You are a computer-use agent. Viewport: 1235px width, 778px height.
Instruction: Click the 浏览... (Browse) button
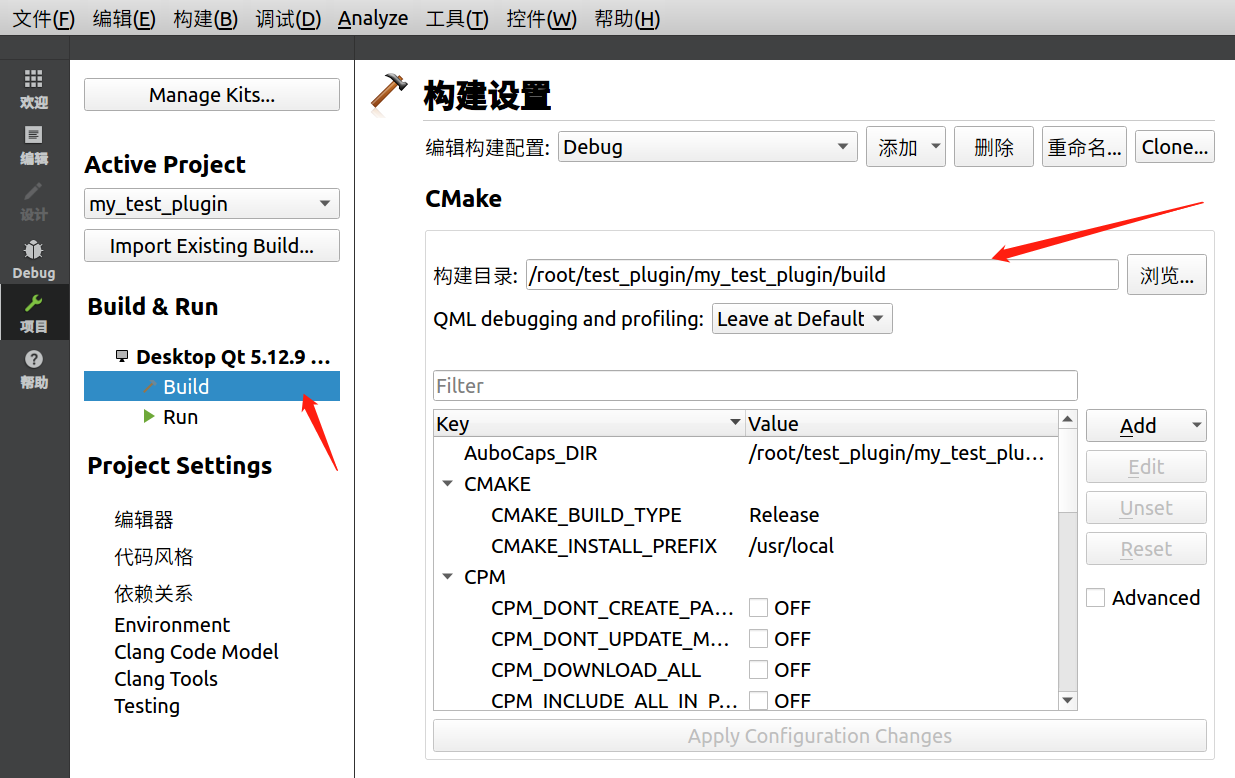1167,275
